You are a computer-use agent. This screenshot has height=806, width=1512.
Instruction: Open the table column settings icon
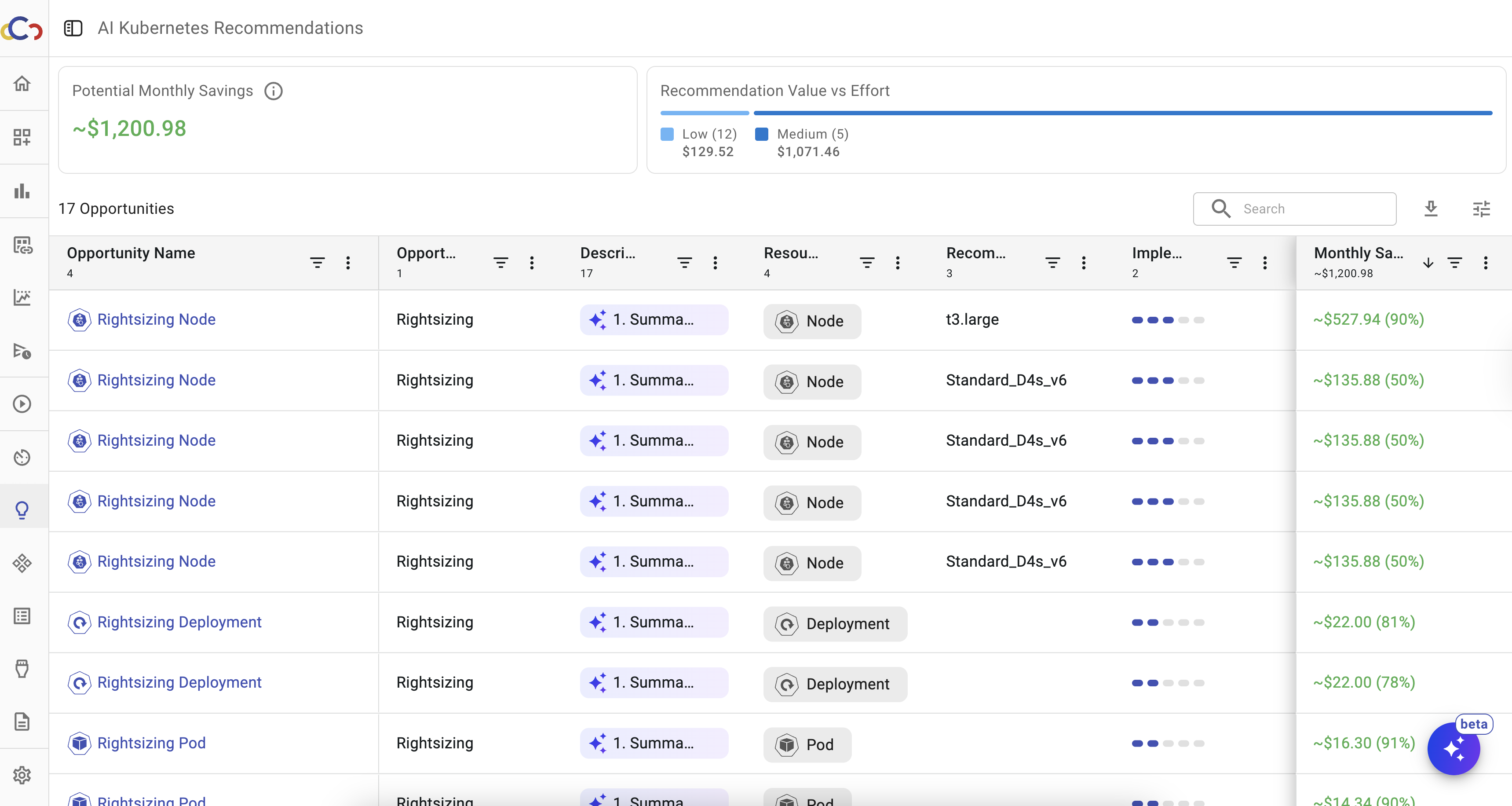[x=1481, y=209]
